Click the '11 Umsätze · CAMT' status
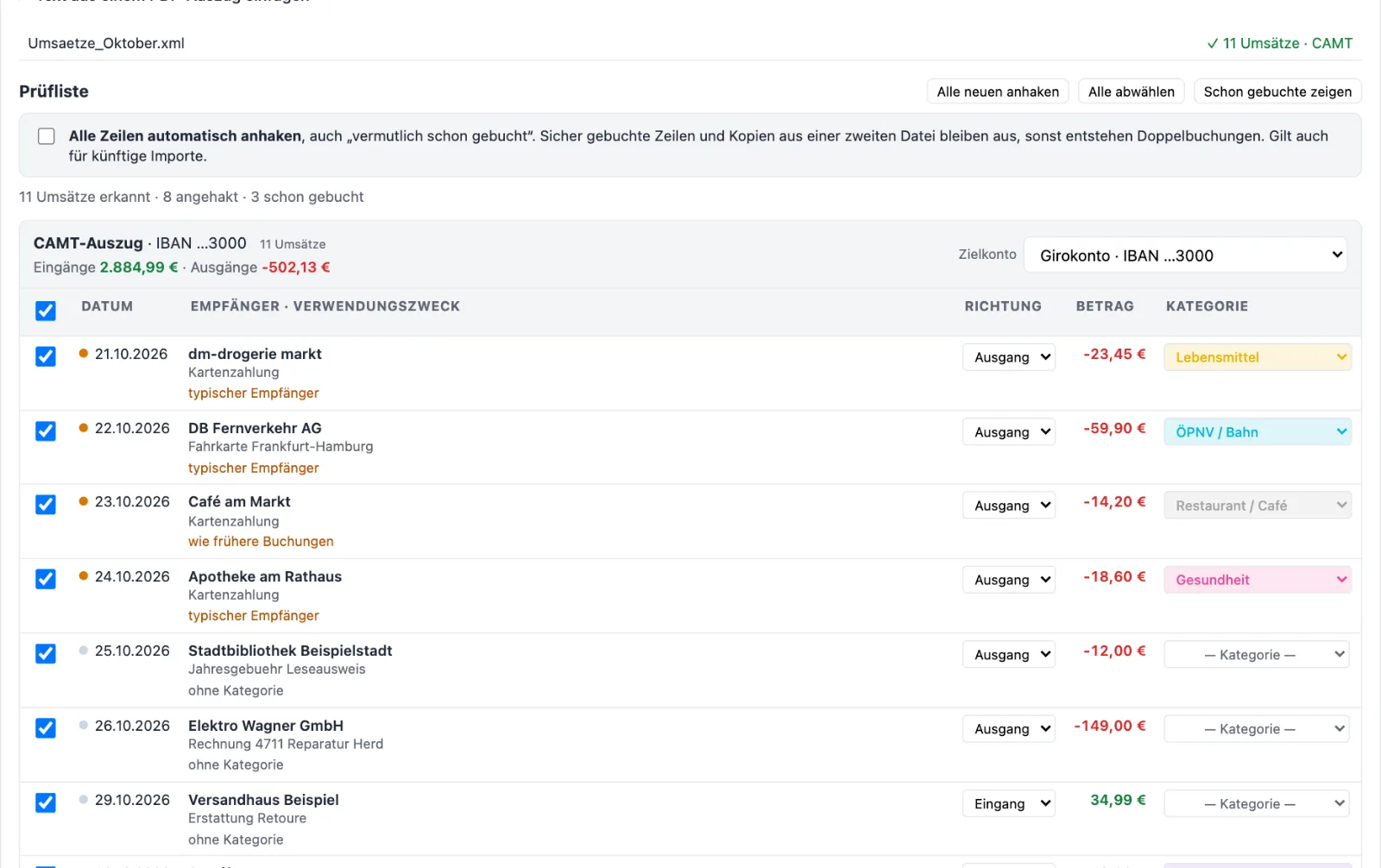This screenshot has width=1381, height=868. tap(1279, 43)
